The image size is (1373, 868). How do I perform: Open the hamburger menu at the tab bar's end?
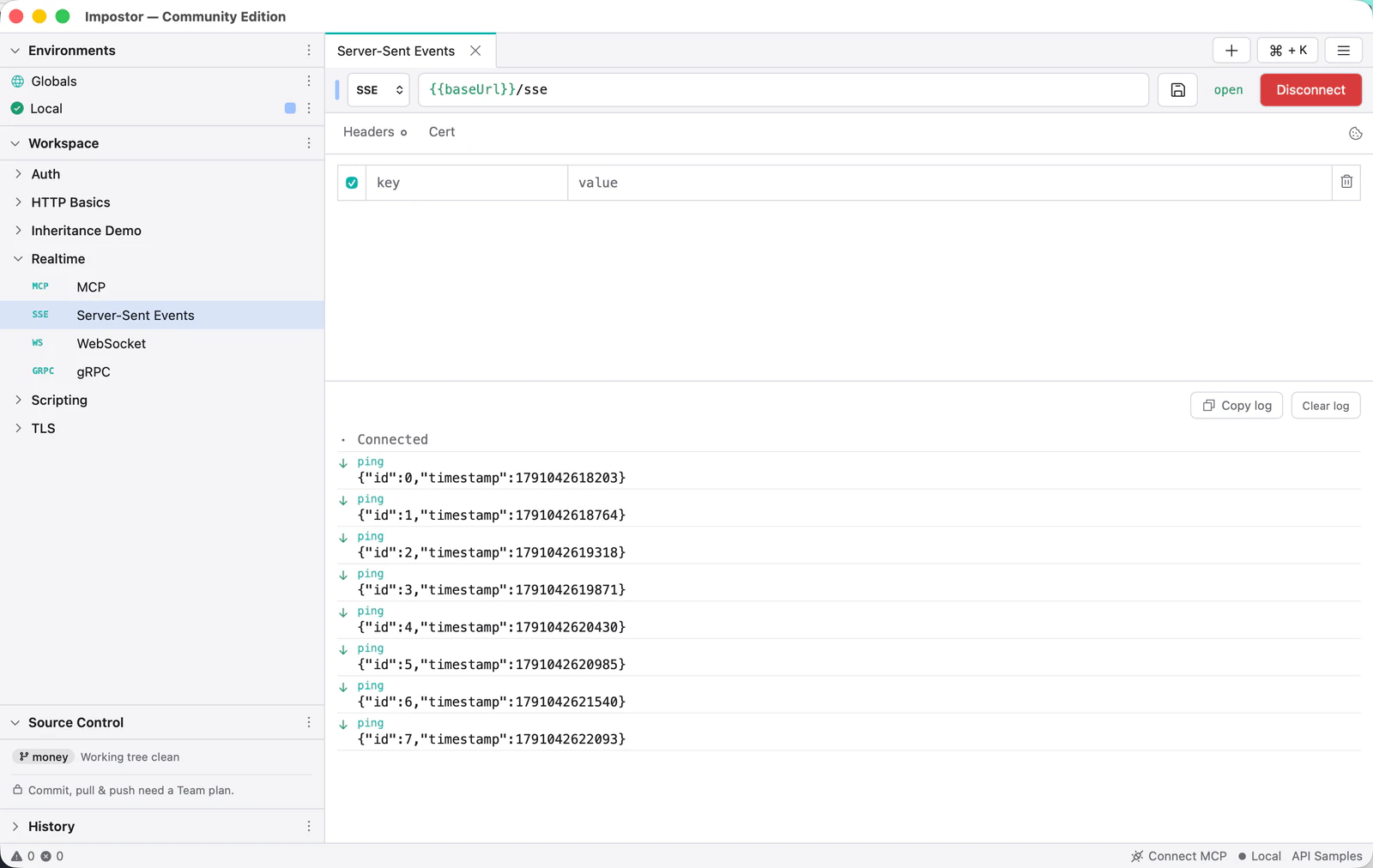tap(1343, 51)
